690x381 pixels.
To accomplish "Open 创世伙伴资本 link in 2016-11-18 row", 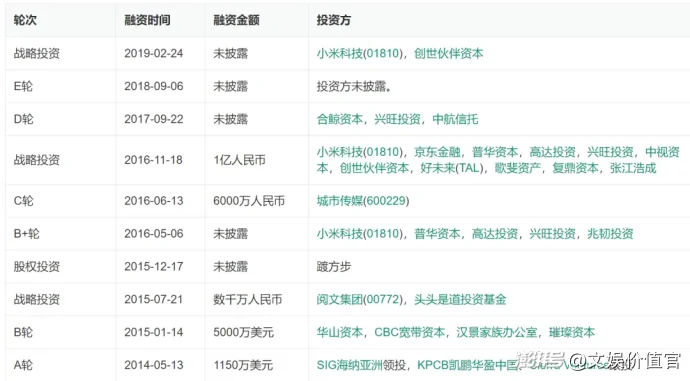I will 374,168.
